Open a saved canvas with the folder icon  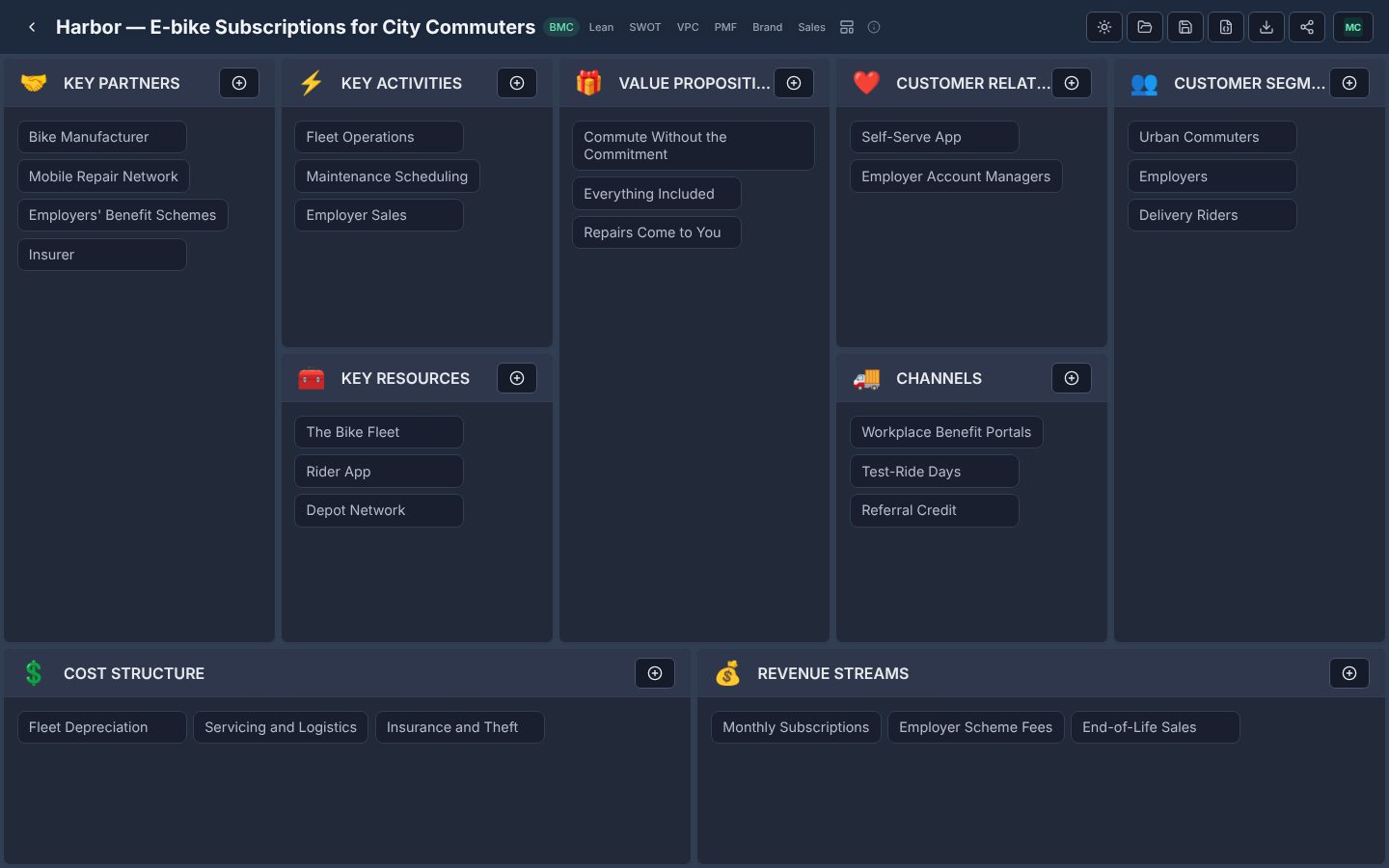[x=1145, y=27]
